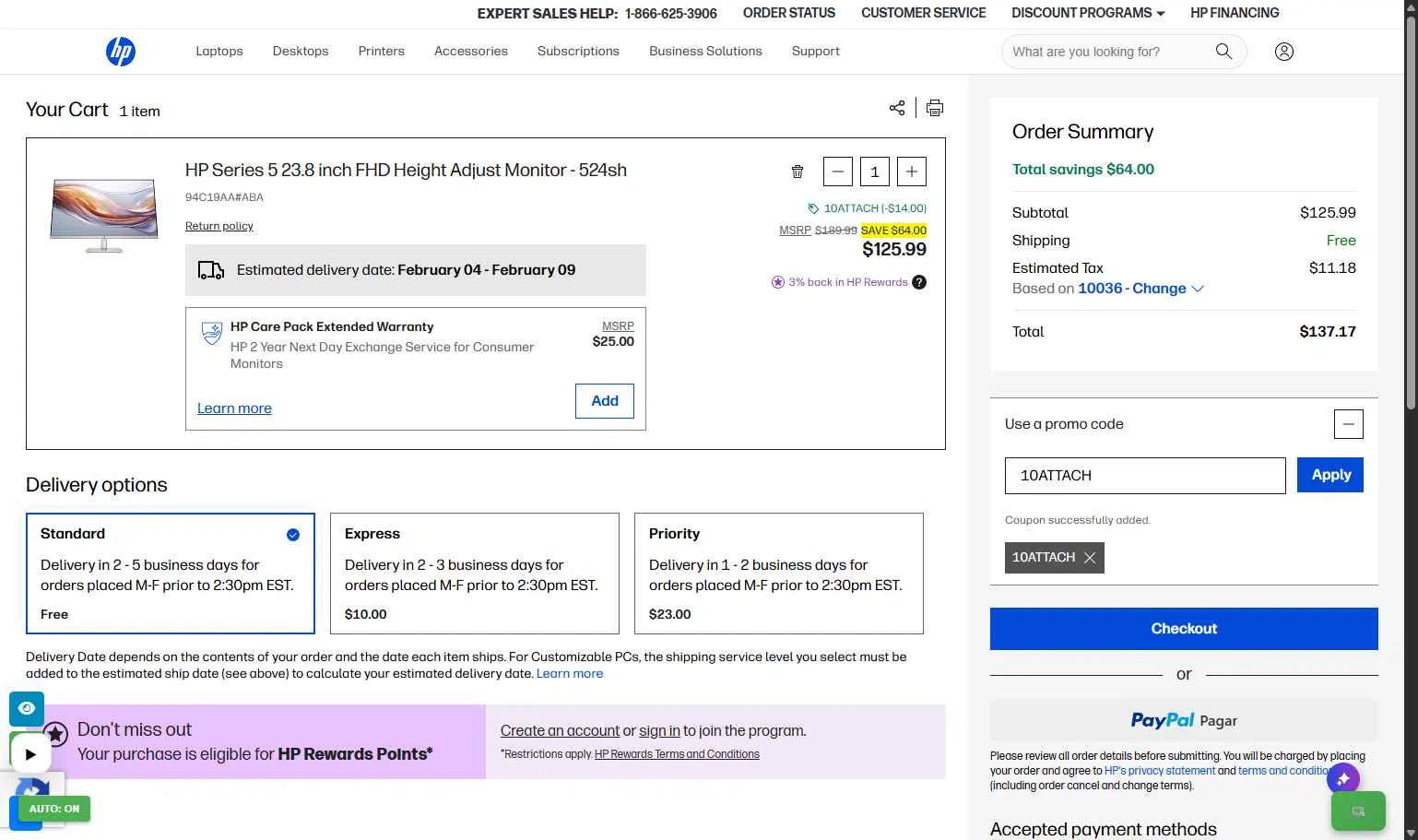This screenshot has height=840, width=1418.
Task: Click the search input field
Action: click(x=1106, y=52)
